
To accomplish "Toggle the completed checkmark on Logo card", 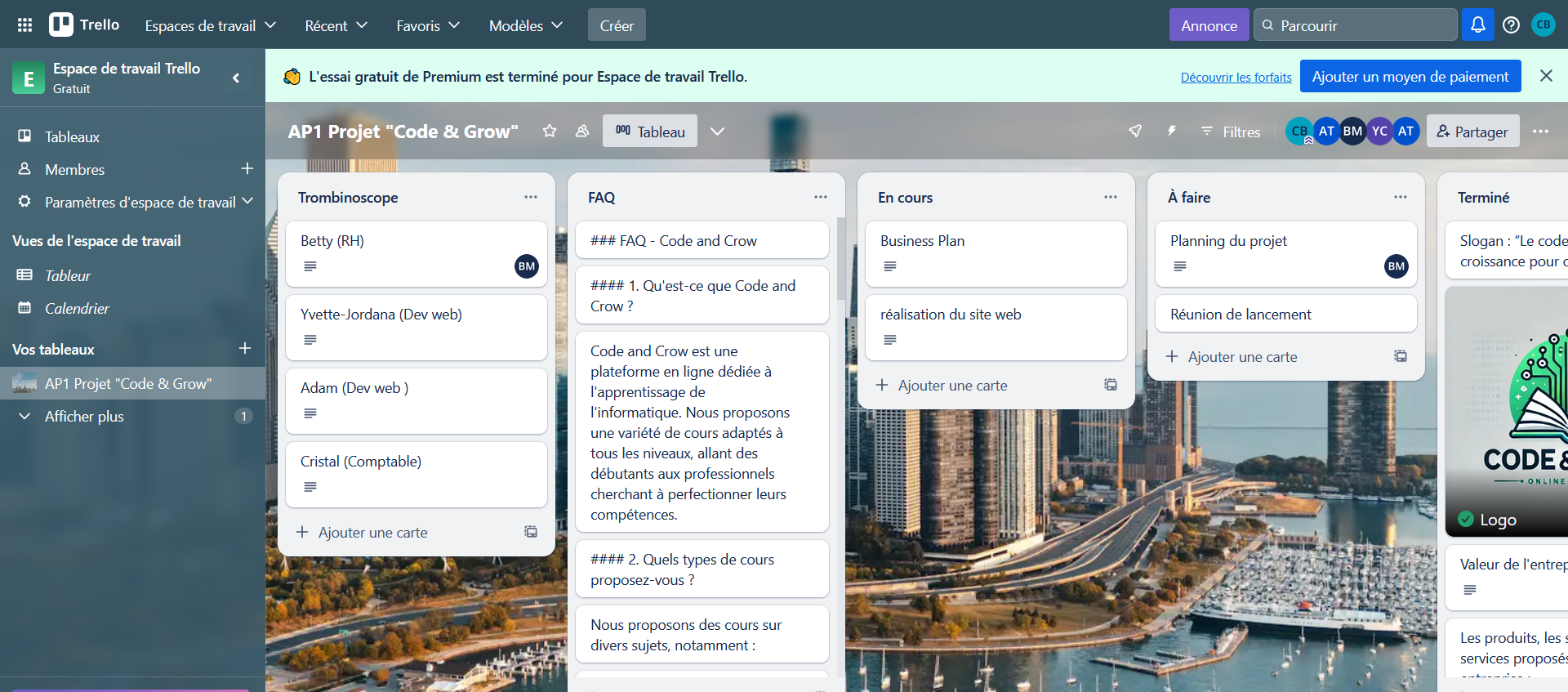I will 1466,520.
